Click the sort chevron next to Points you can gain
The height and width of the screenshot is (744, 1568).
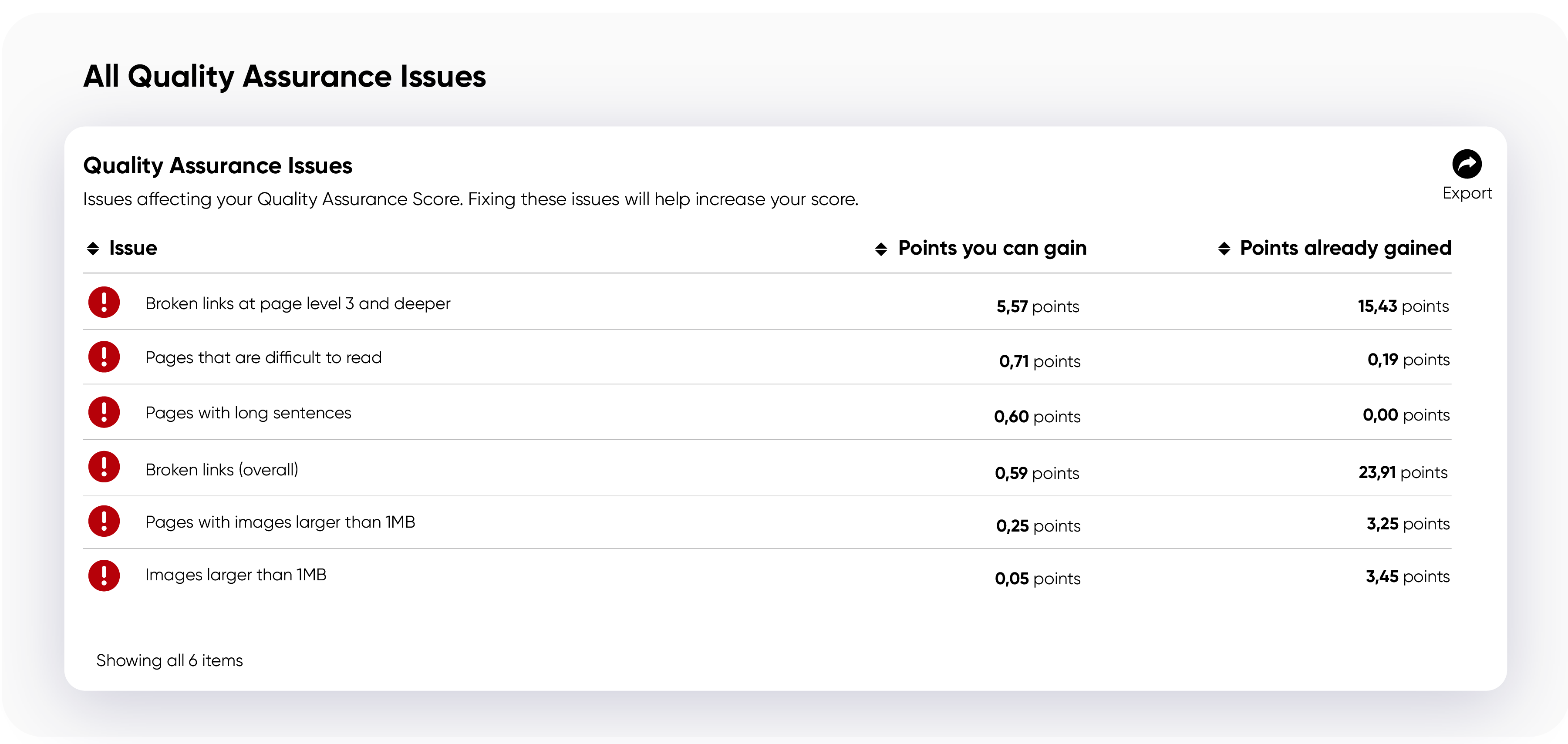(x=881, y=248)
